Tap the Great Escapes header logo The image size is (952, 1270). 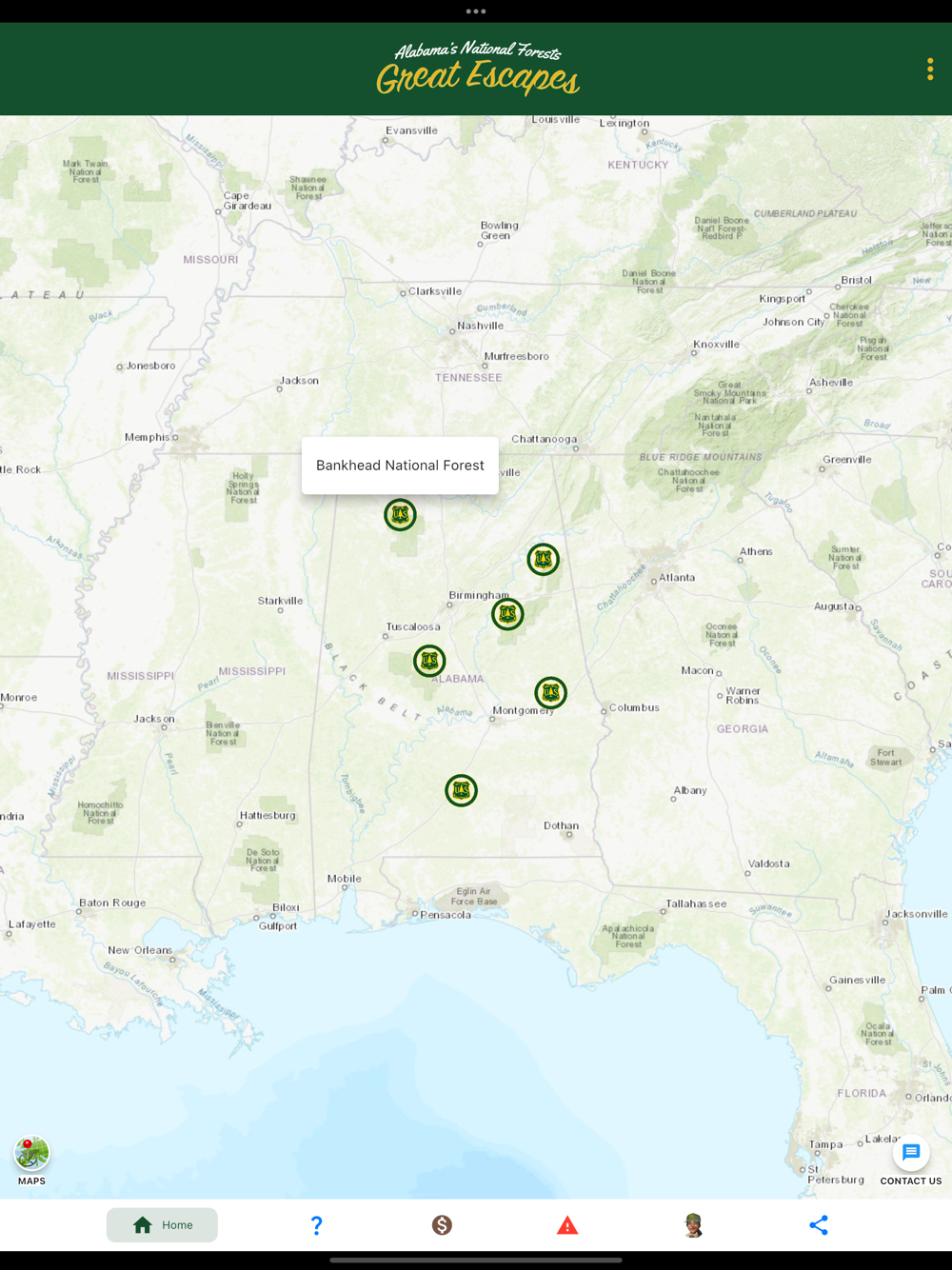tap(477, 69)
